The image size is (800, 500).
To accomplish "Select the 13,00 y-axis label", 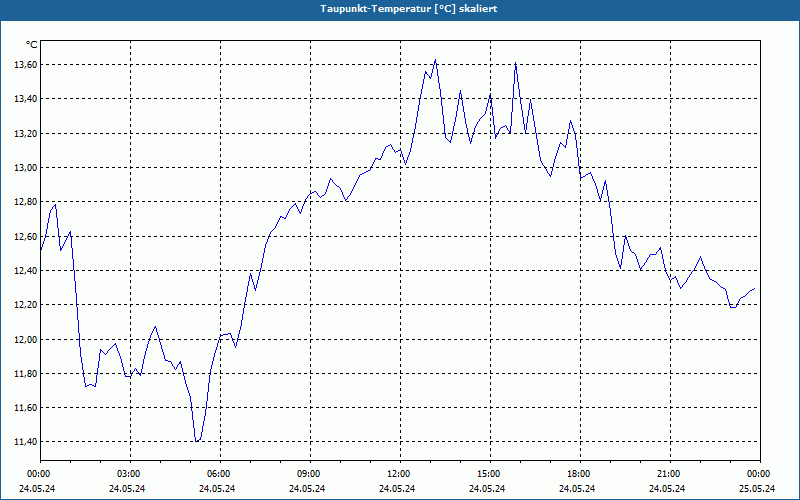I will point(25,167).
